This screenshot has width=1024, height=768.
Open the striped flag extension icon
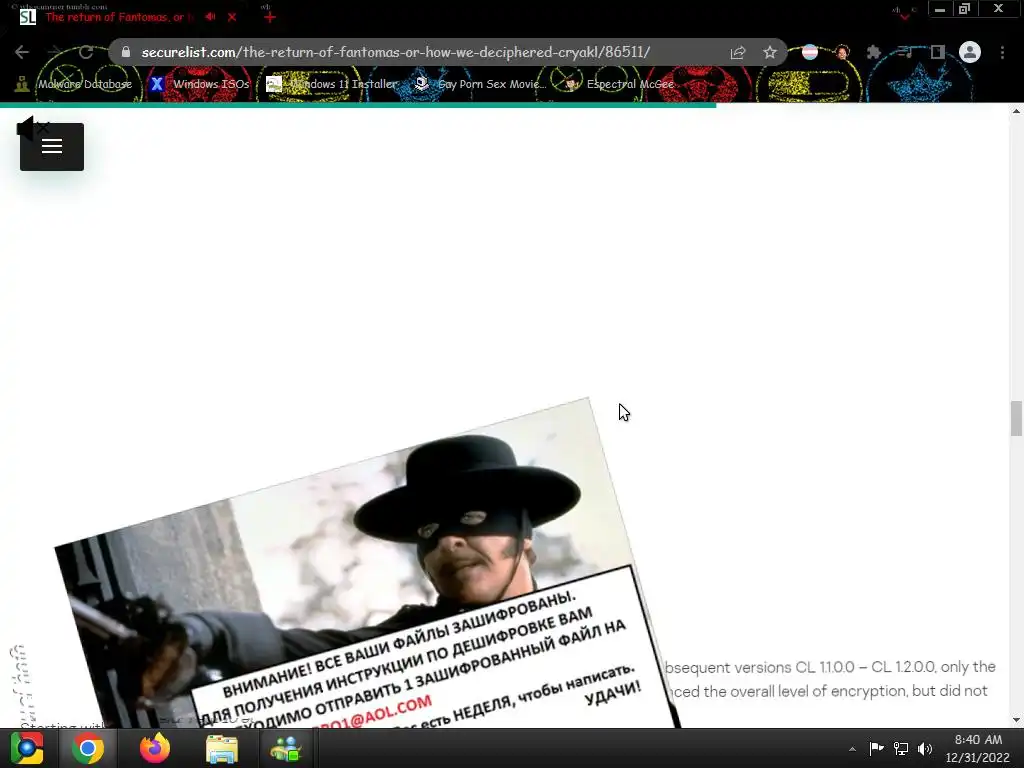point(810,53)
